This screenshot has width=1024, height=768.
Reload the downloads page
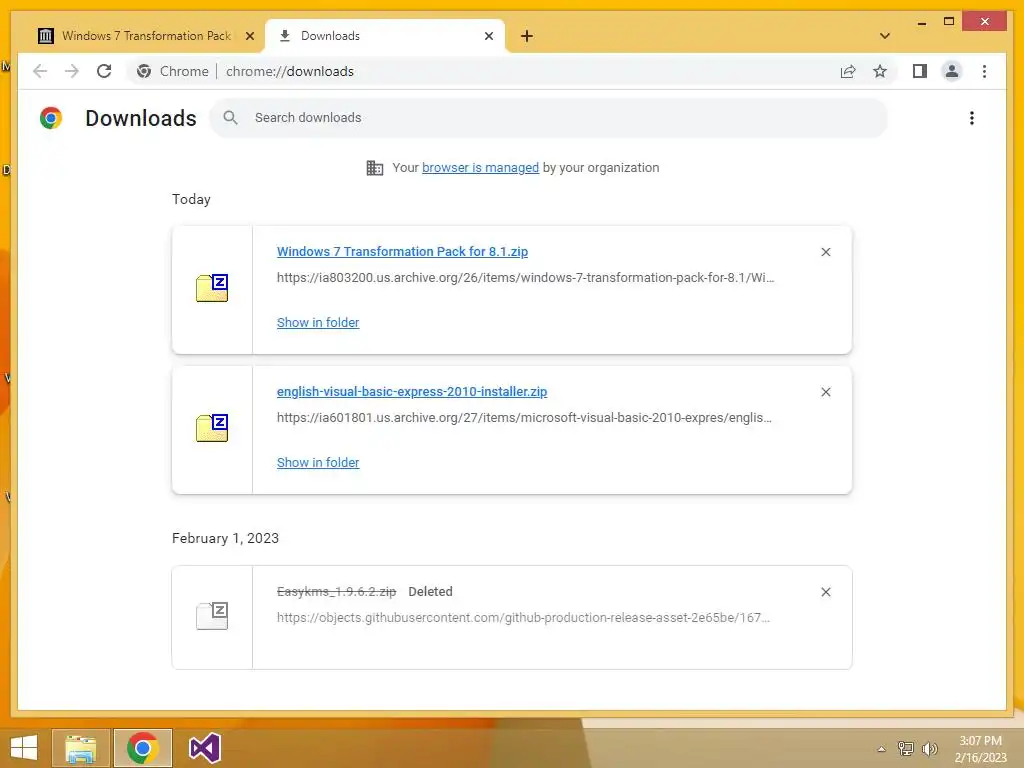104,71
